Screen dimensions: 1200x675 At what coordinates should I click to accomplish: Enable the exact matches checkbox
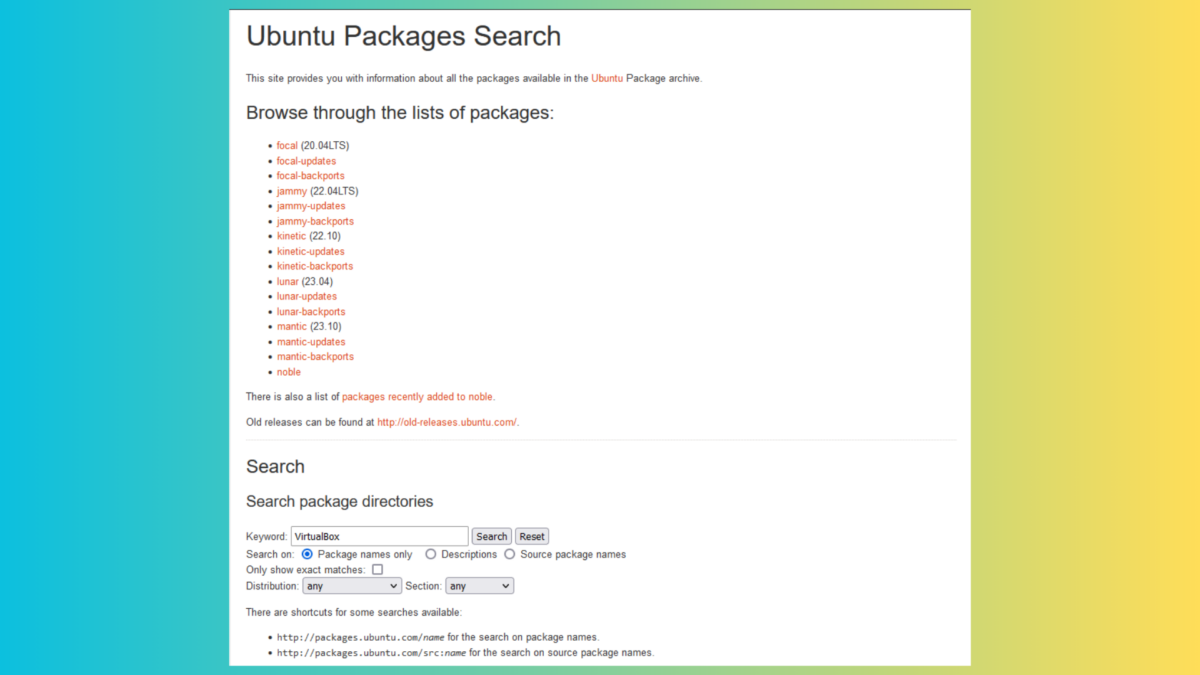click(x=377, y=569)
